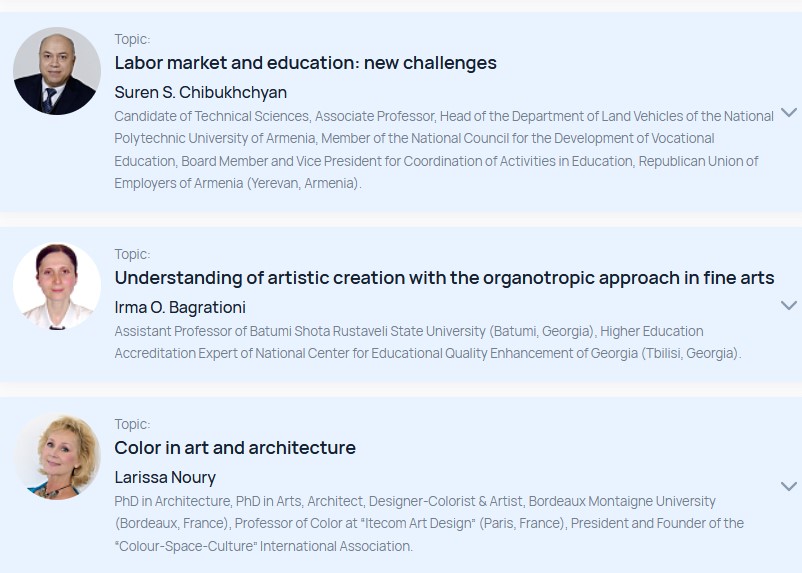Click the "Topic:" label above Understanding title

coord(132,254)
